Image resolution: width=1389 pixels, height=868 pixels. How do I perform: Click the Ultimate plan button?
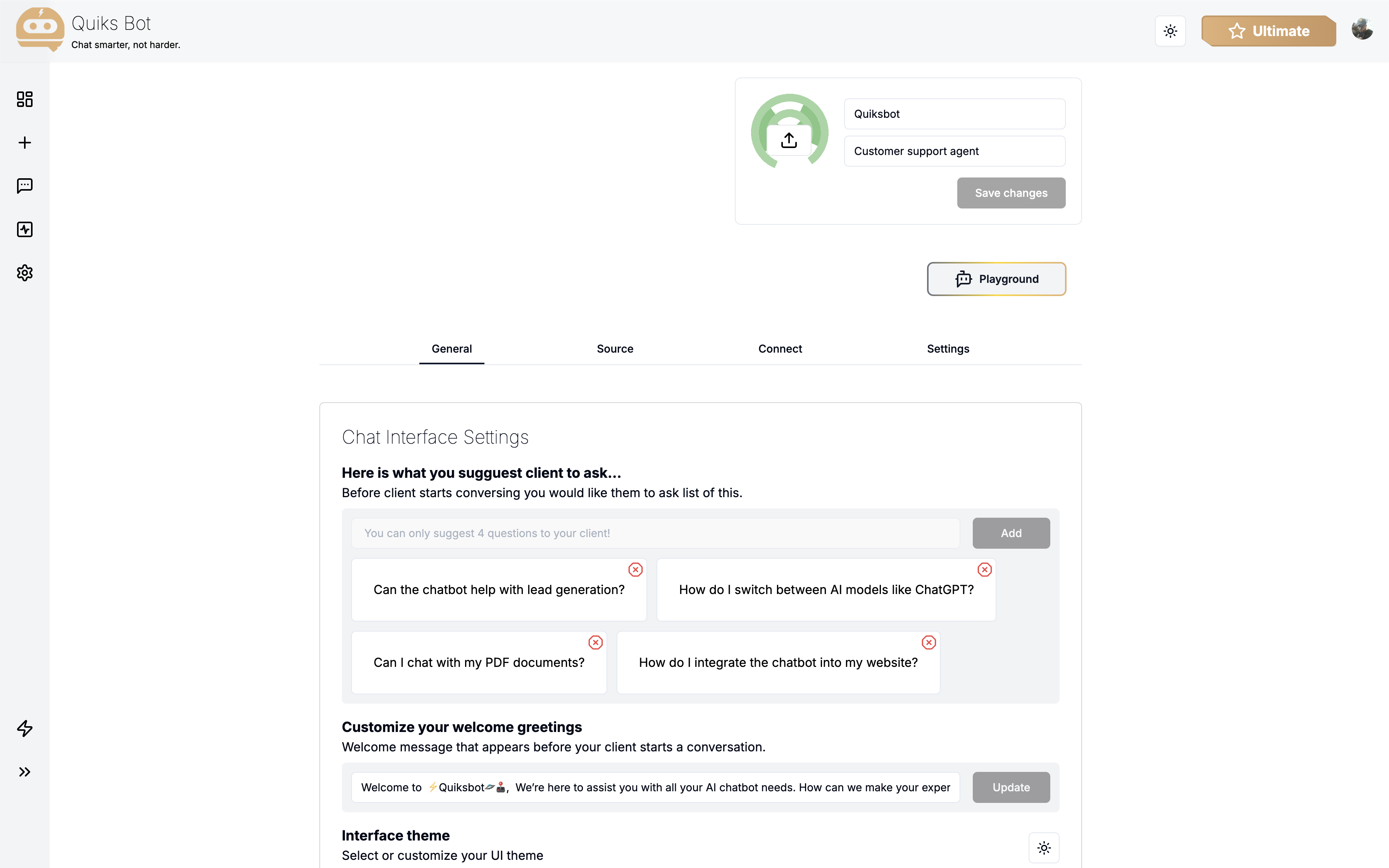coord(1268,31)
